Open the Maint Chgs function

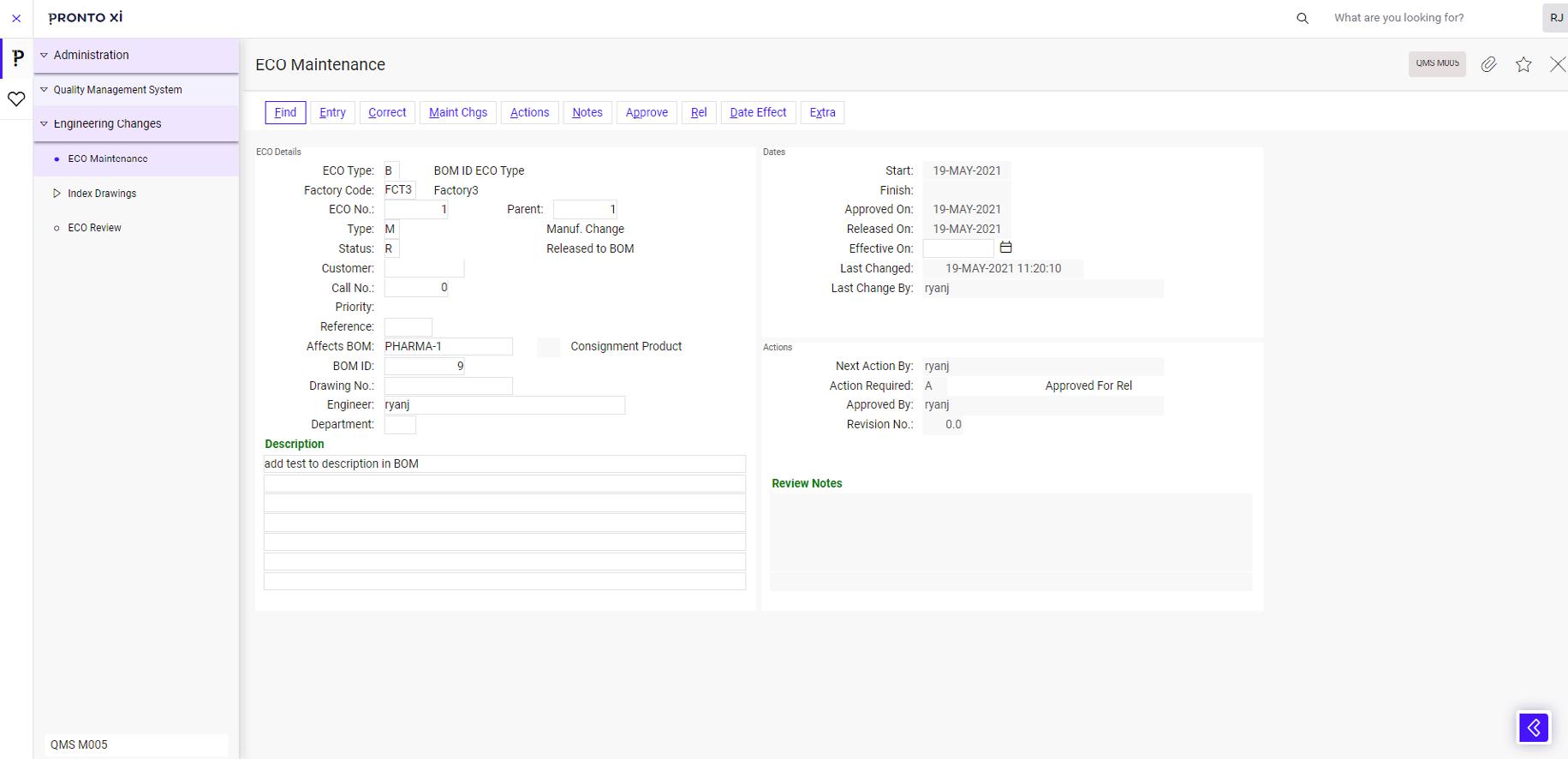pyautogui.click(x=458, y=112)
